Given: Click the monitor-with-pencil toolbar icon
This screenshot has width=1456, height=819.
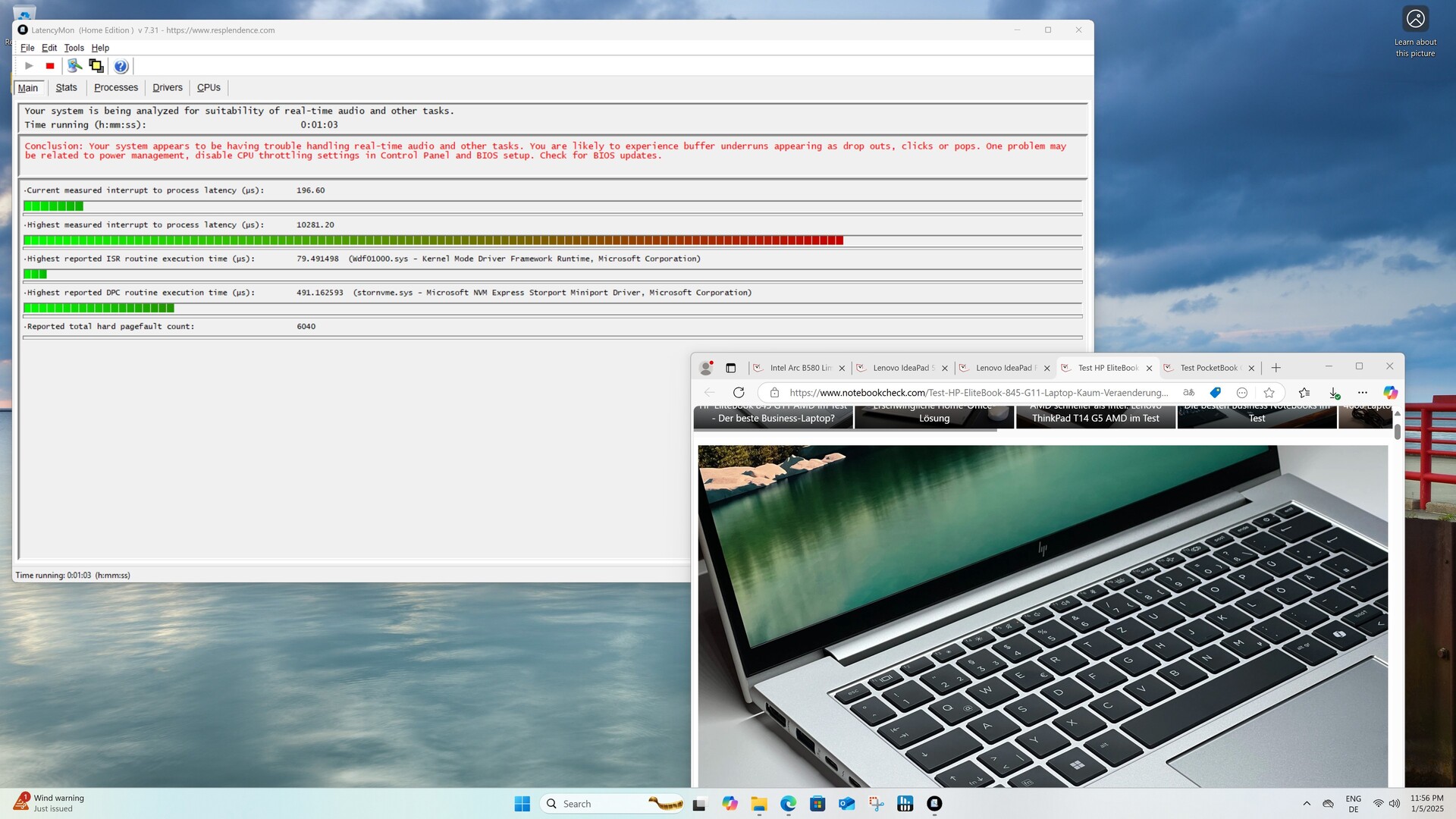Looking at the screenshot, I should point(74,66).
